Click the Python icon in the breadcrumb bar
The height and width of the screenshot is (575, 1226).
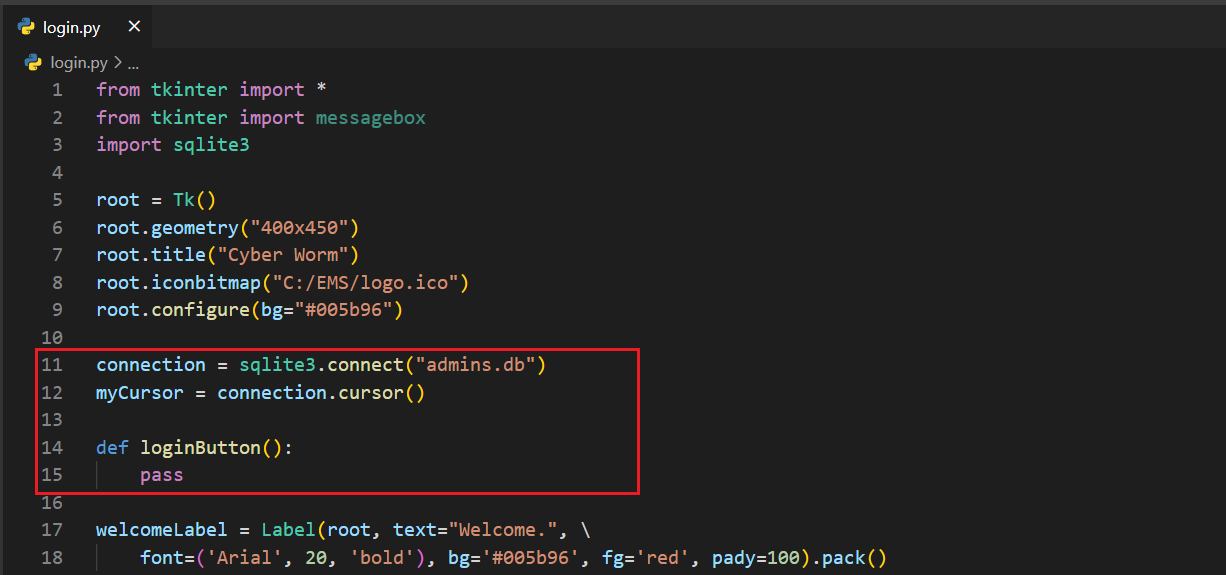click(x=35, y=62)
